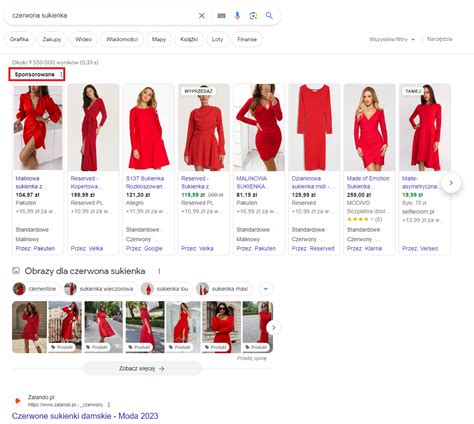Click the Allegro seller name
The image size is (474, 424).
(135, 203)
